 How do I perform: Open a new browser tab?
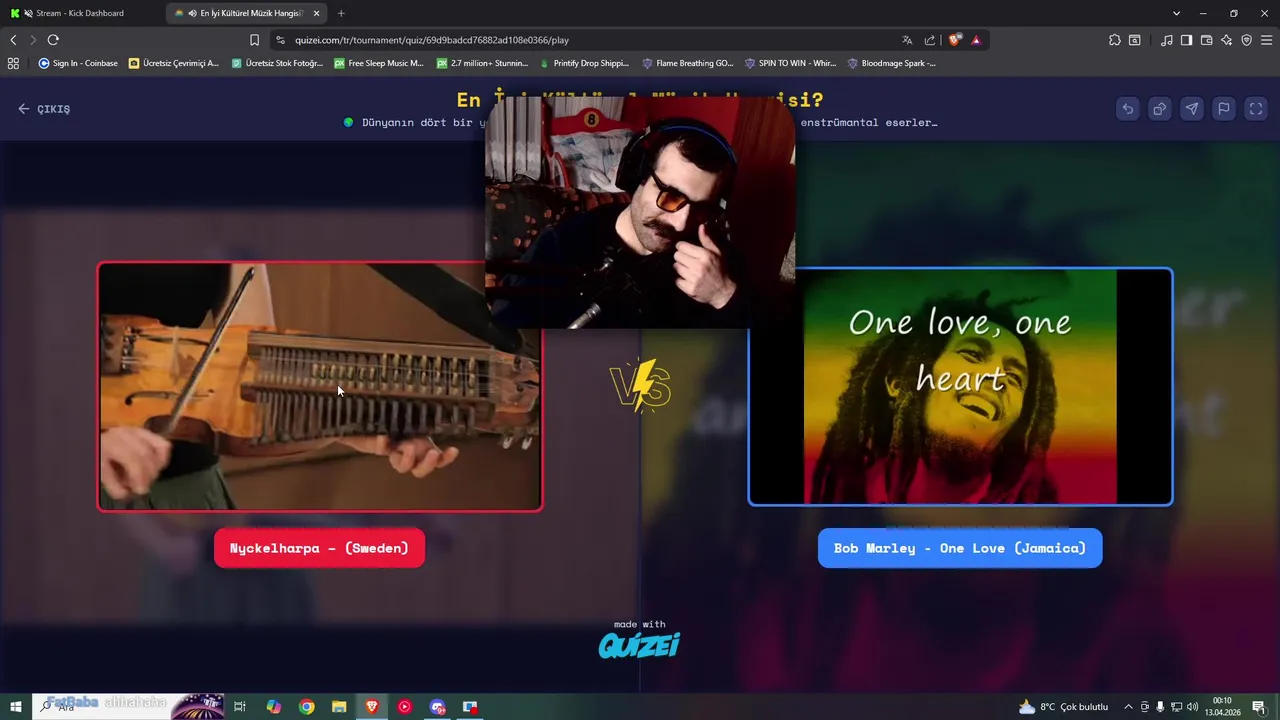click(x=341, y=13)
